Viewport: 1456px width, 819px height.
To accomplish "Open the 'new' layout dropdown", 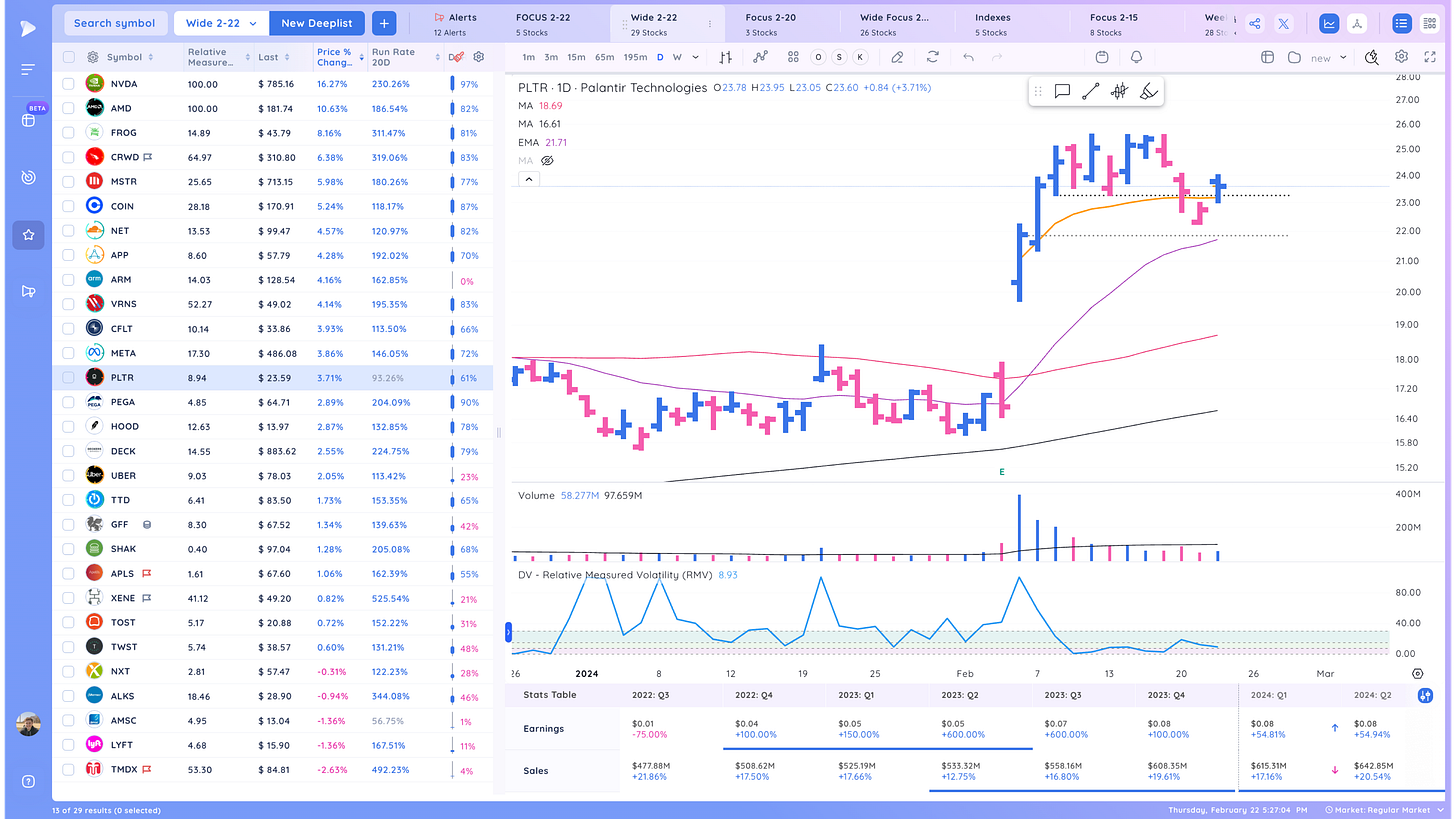I will coord(1329,57).
